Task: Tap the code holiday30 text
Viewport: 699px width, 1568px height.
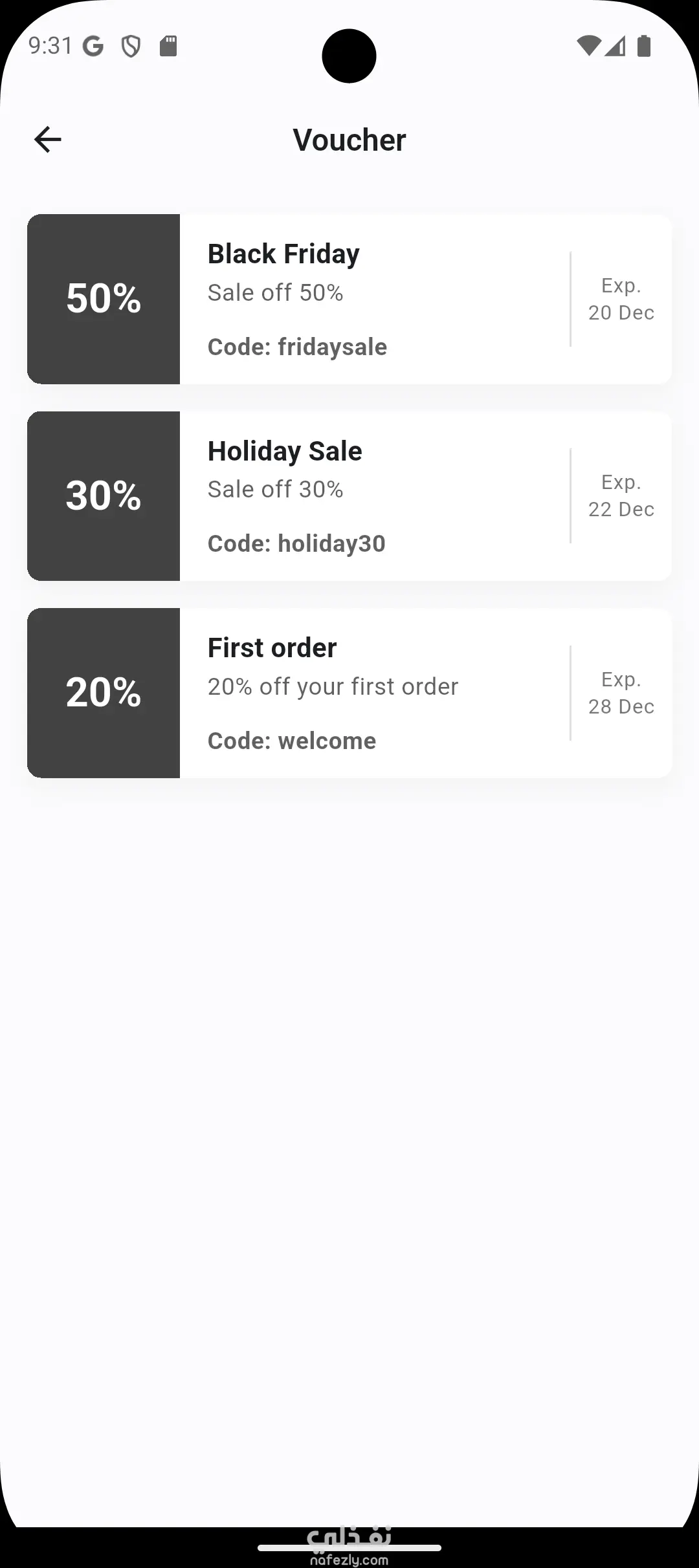Action: pyautogui.click(x=296, y=544)
